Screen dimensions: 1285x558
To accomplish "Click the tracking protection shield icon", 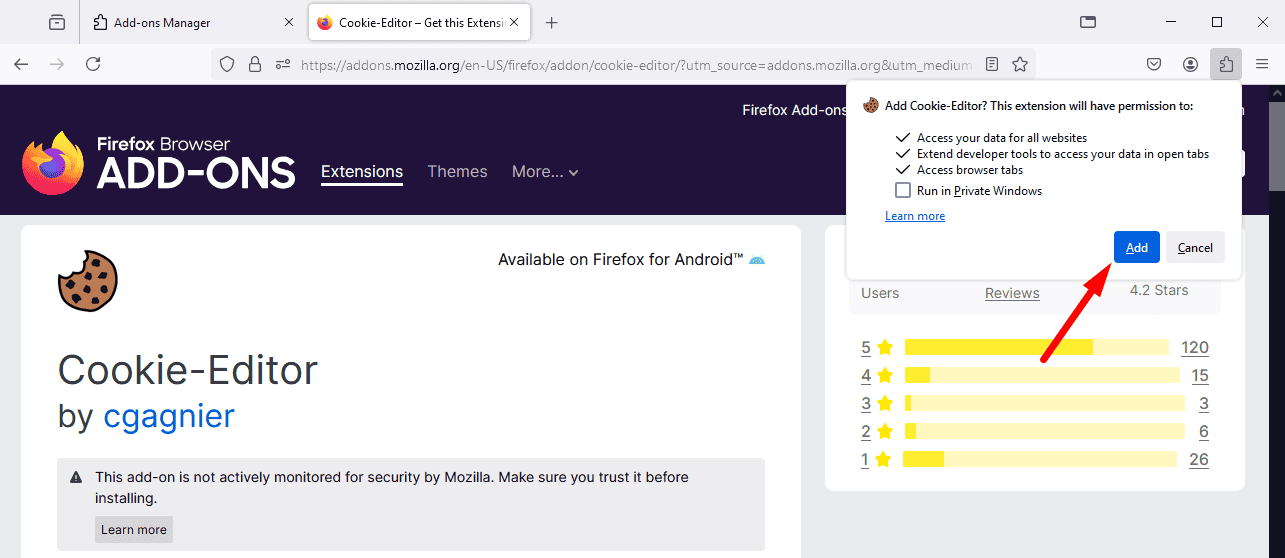I will (x=227, y=64).
